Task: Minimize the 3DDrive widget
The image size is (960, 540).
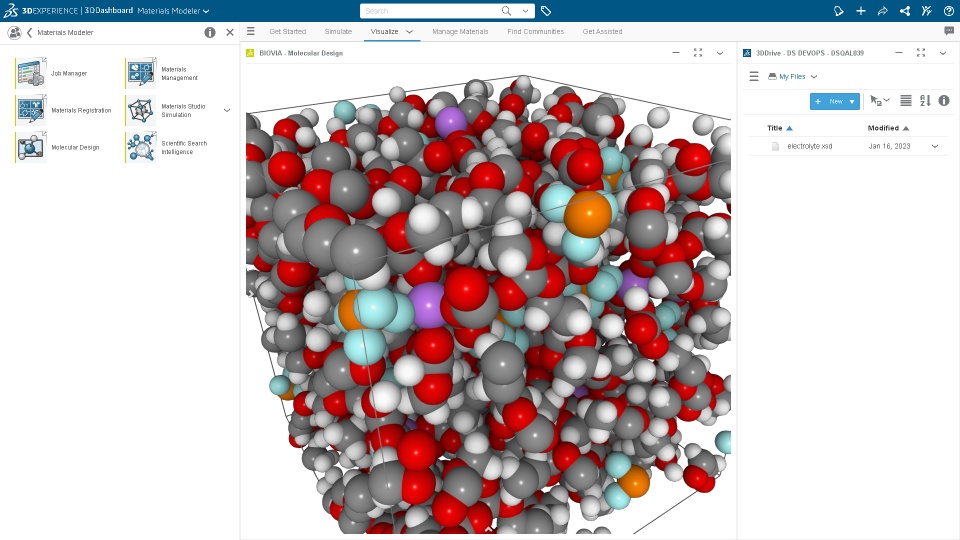Action: (x=899, y=53)
